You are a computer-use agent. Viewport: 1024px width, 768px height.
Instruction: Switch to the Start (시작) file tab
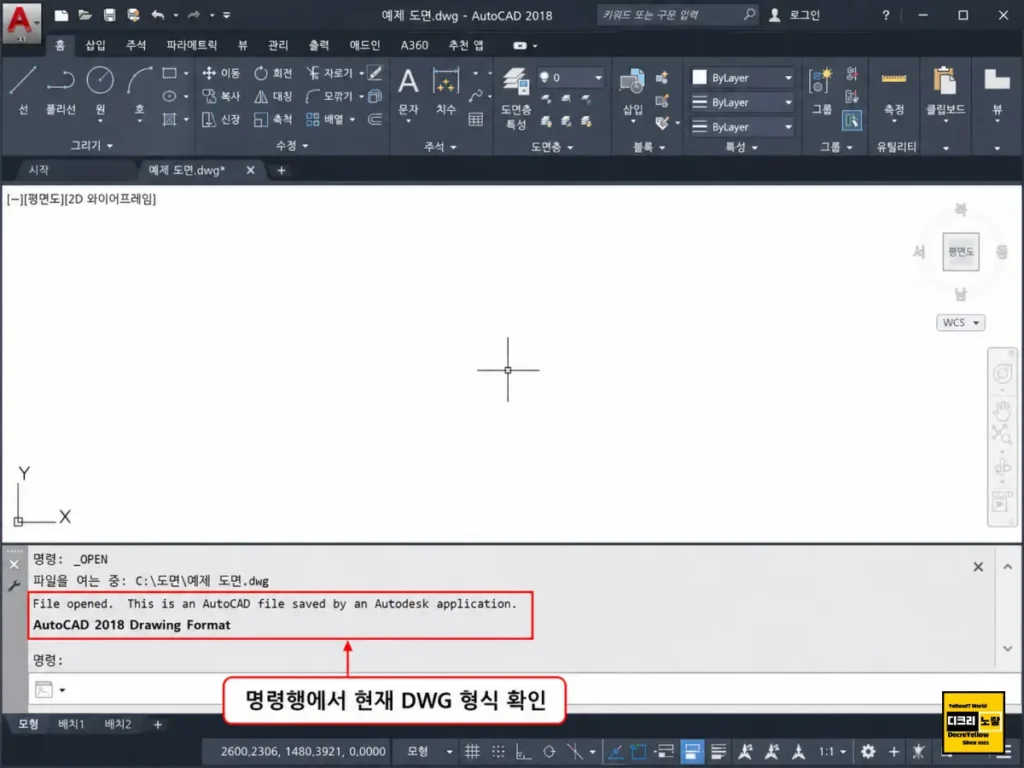39,170
